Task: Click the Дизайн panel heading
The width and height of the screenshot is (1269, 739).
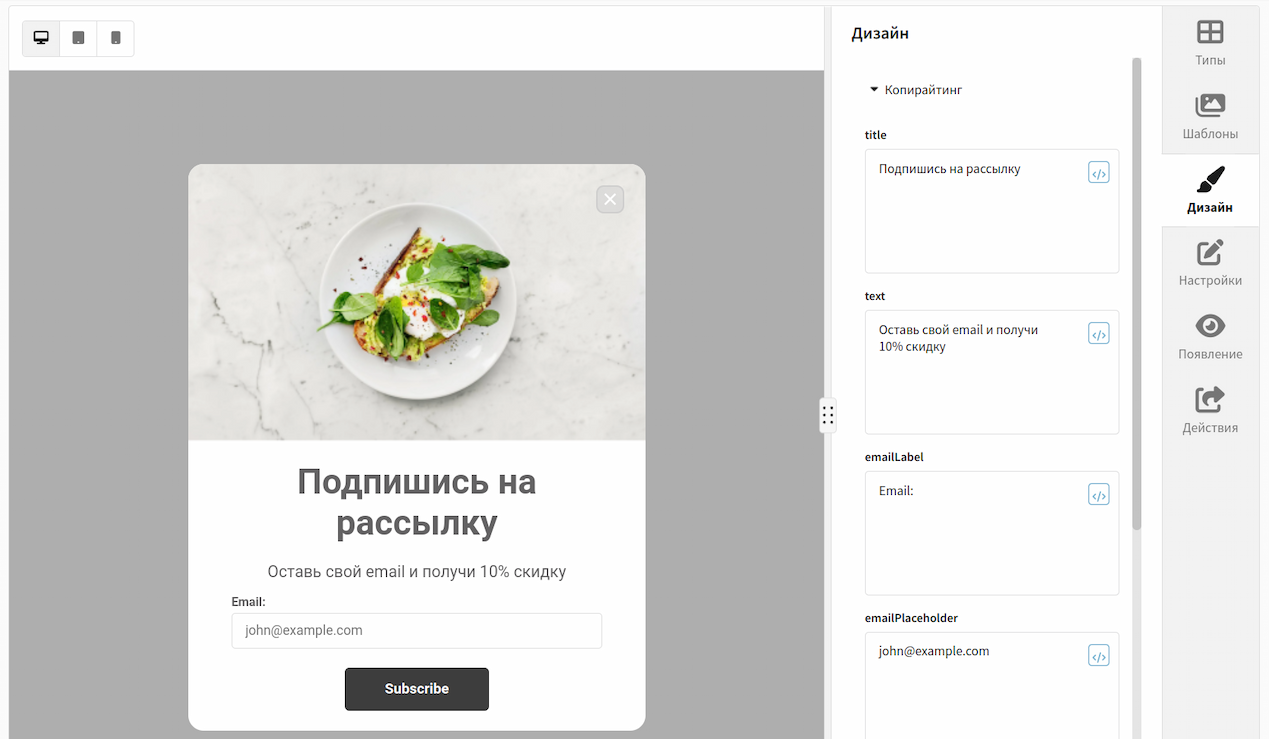Action: 880,33
